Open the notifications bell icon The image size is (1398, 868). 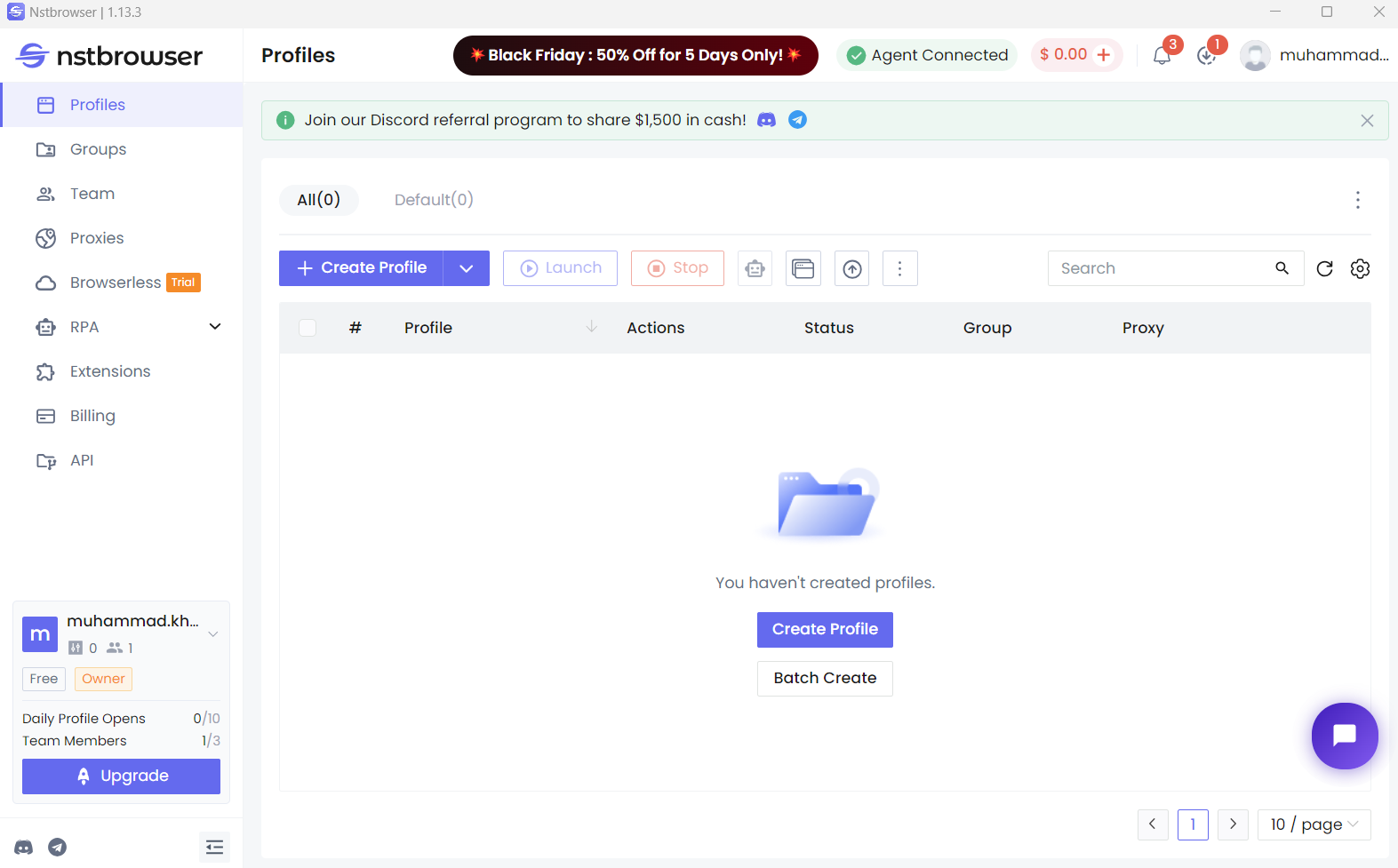pos(1162,55)
